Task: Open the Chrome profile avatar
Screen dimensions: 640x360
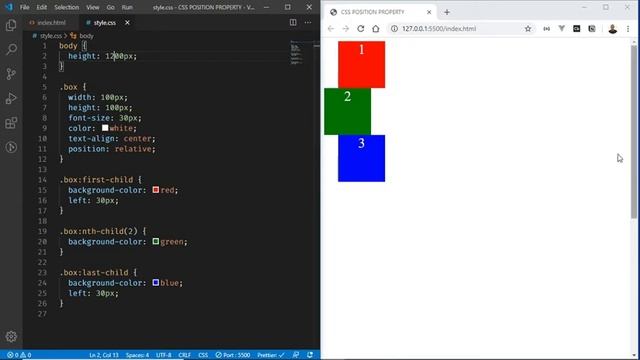Action: coord(612,29)
